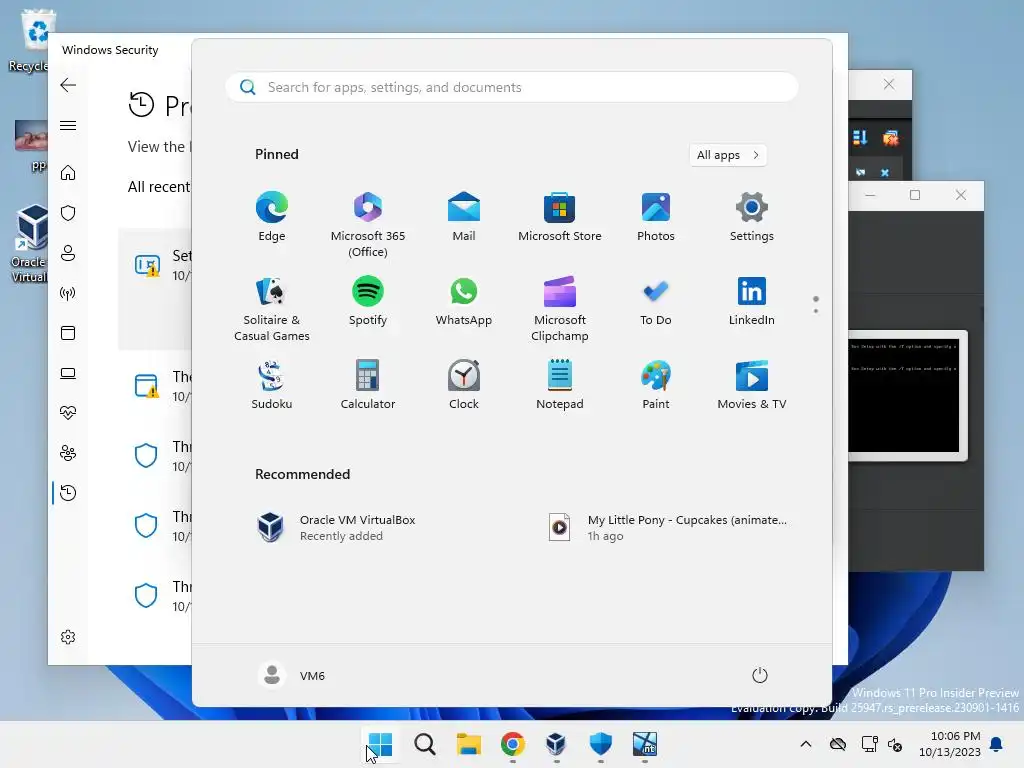Toggle Windows Security hamburger navigation menu
This screenshot has height=768, width=1024.
(x=68, y=125)
